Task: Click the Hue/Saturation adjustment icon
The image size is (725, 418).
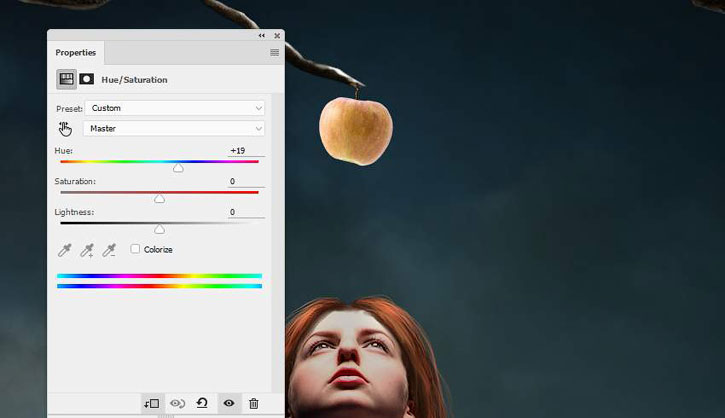Action: [x=67, y=79]
